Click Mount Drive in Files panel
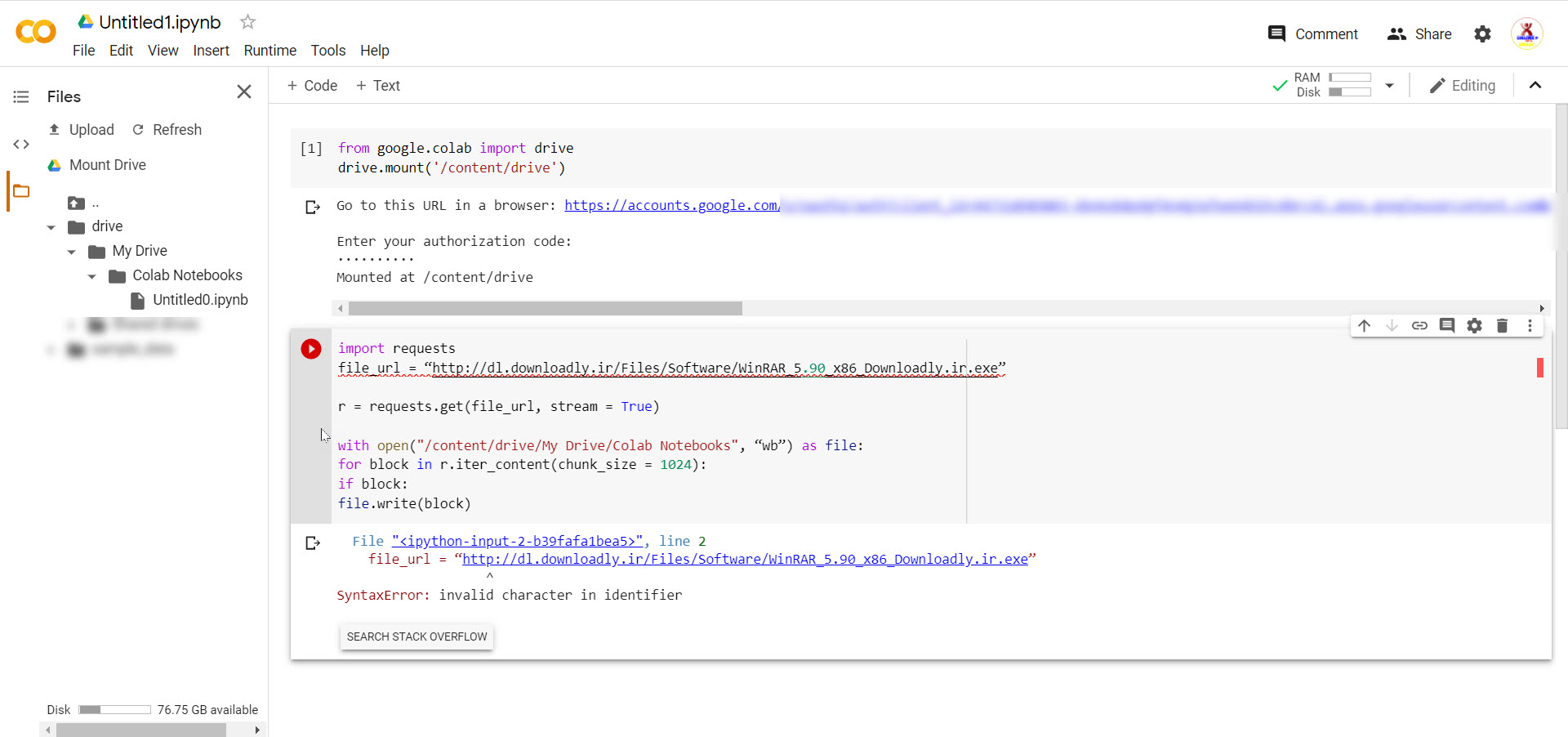 107,165
